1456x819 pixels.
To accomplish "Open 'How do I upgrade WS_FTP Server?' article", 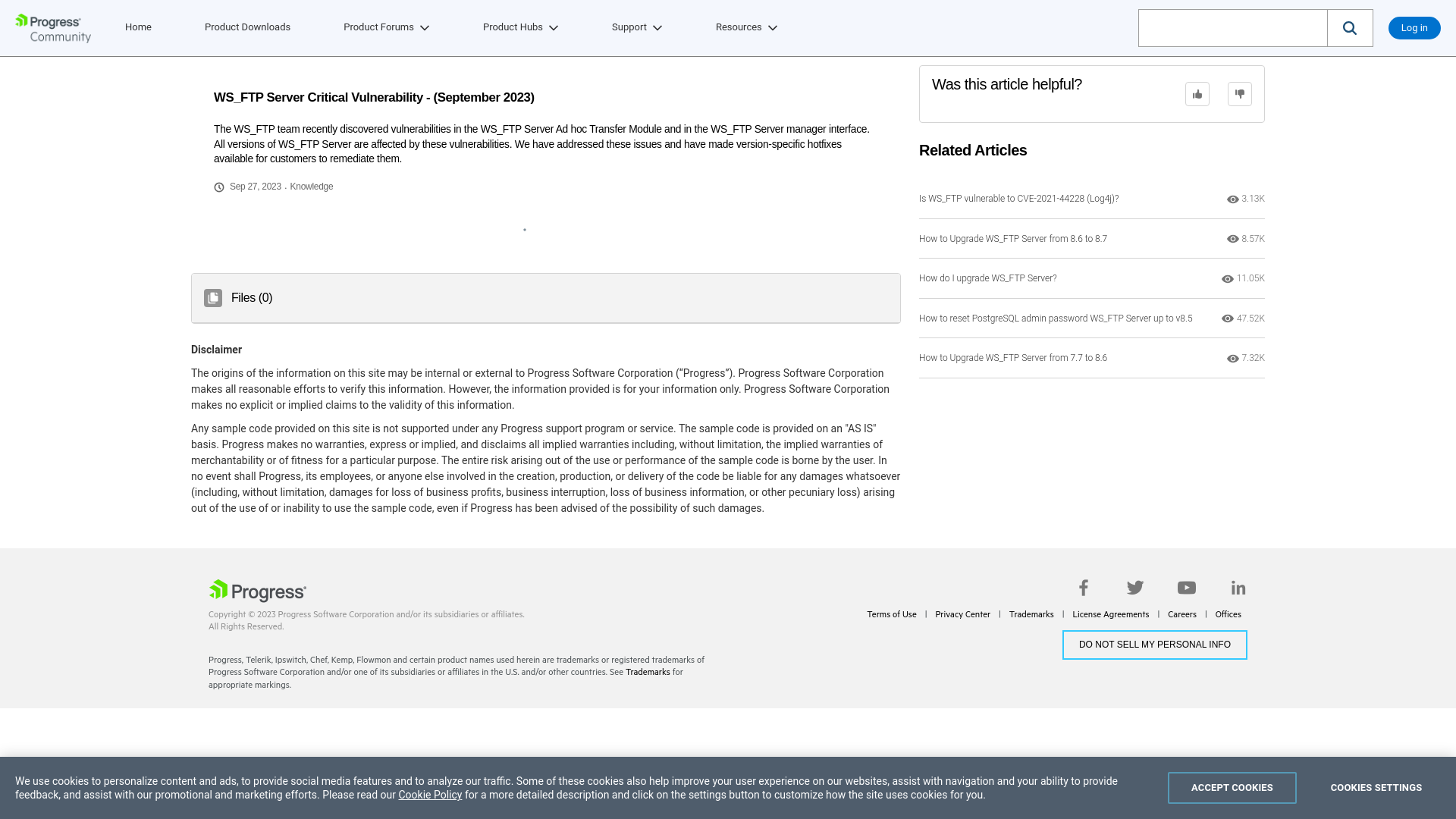I will pos(987,278).
